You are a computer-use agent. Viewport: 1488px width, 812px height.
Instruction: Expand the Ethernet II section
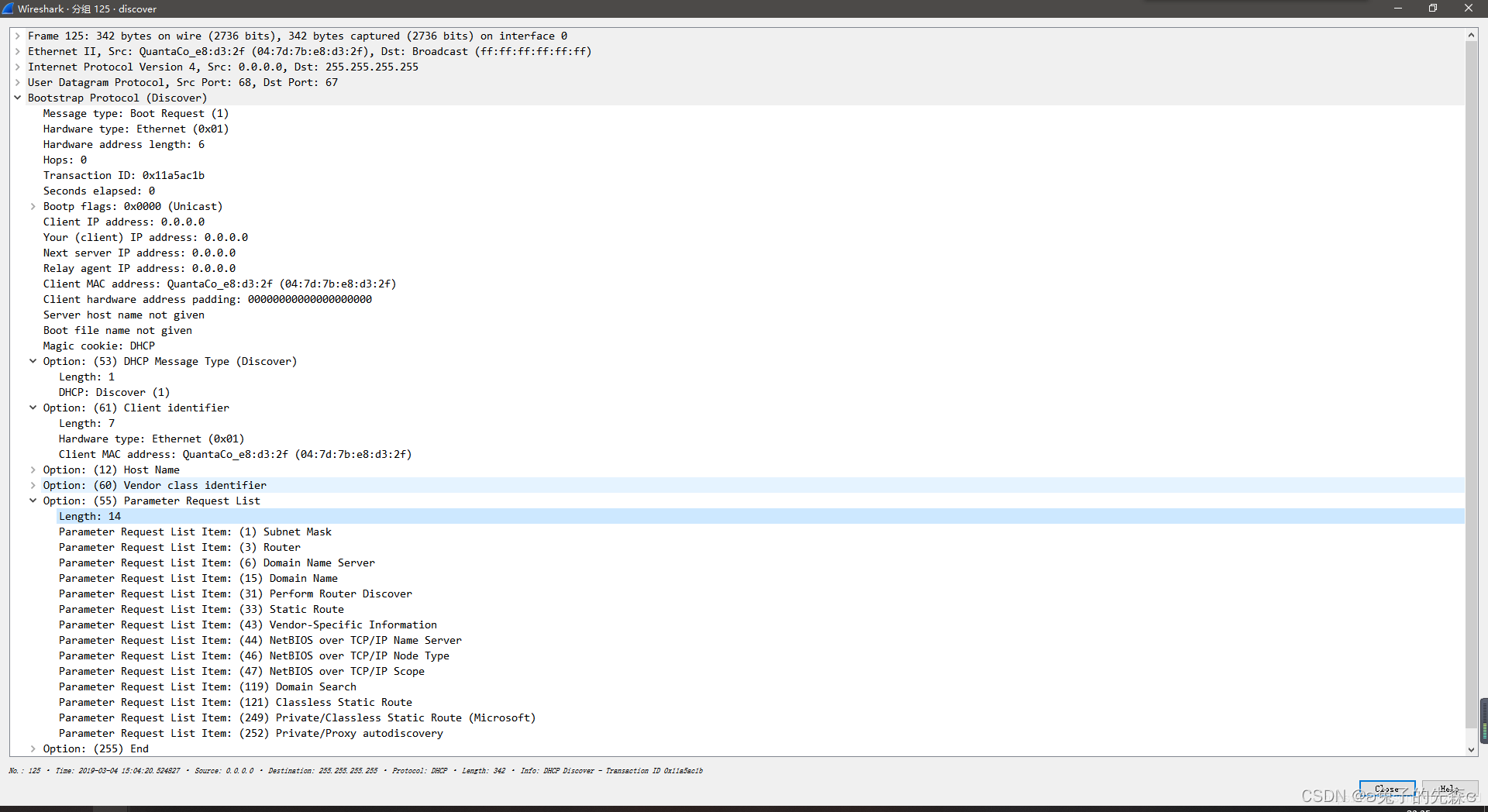17,51
